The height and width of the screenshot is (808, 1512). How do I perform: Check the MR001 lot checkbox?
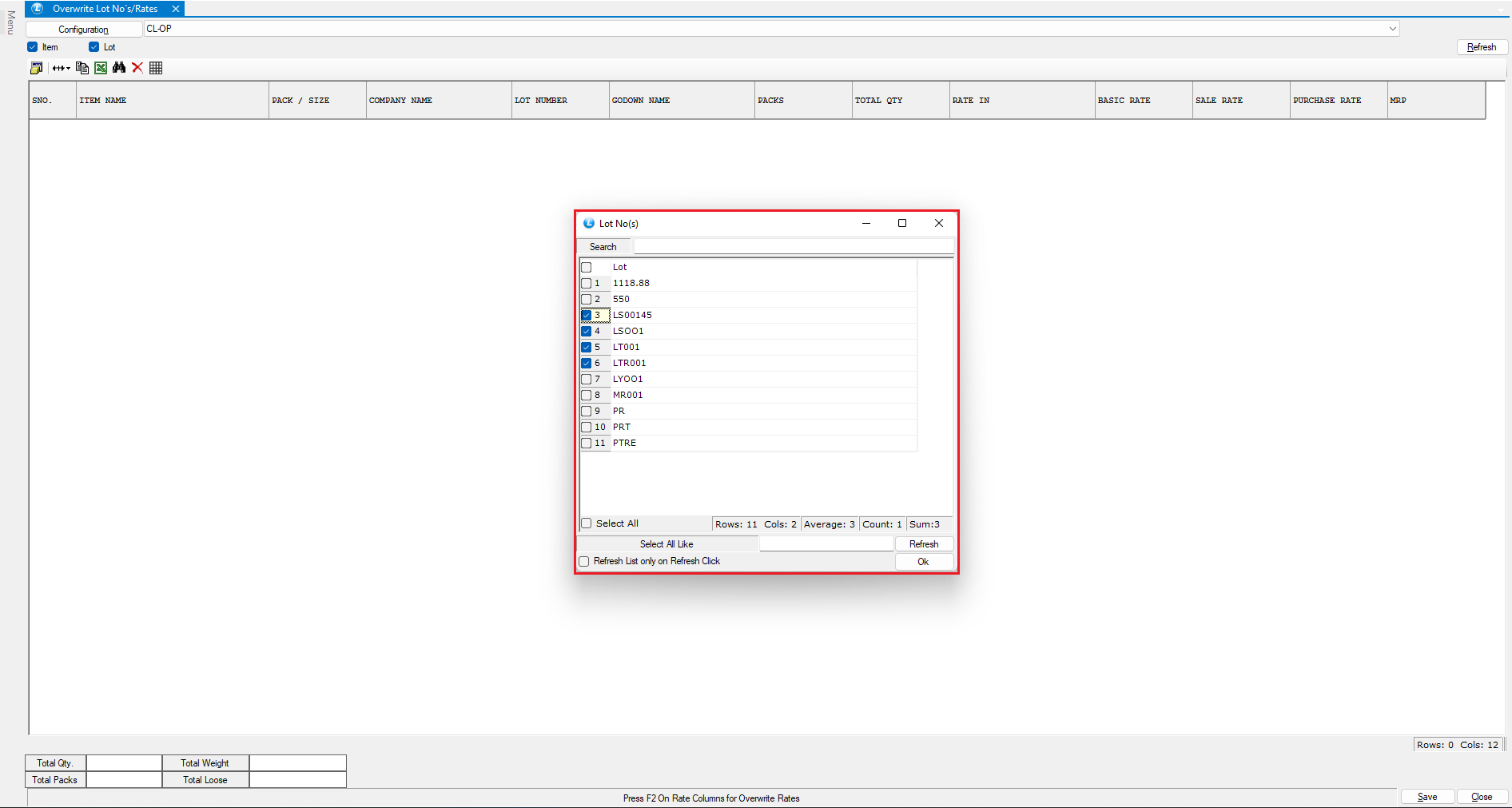coord(587,395)
